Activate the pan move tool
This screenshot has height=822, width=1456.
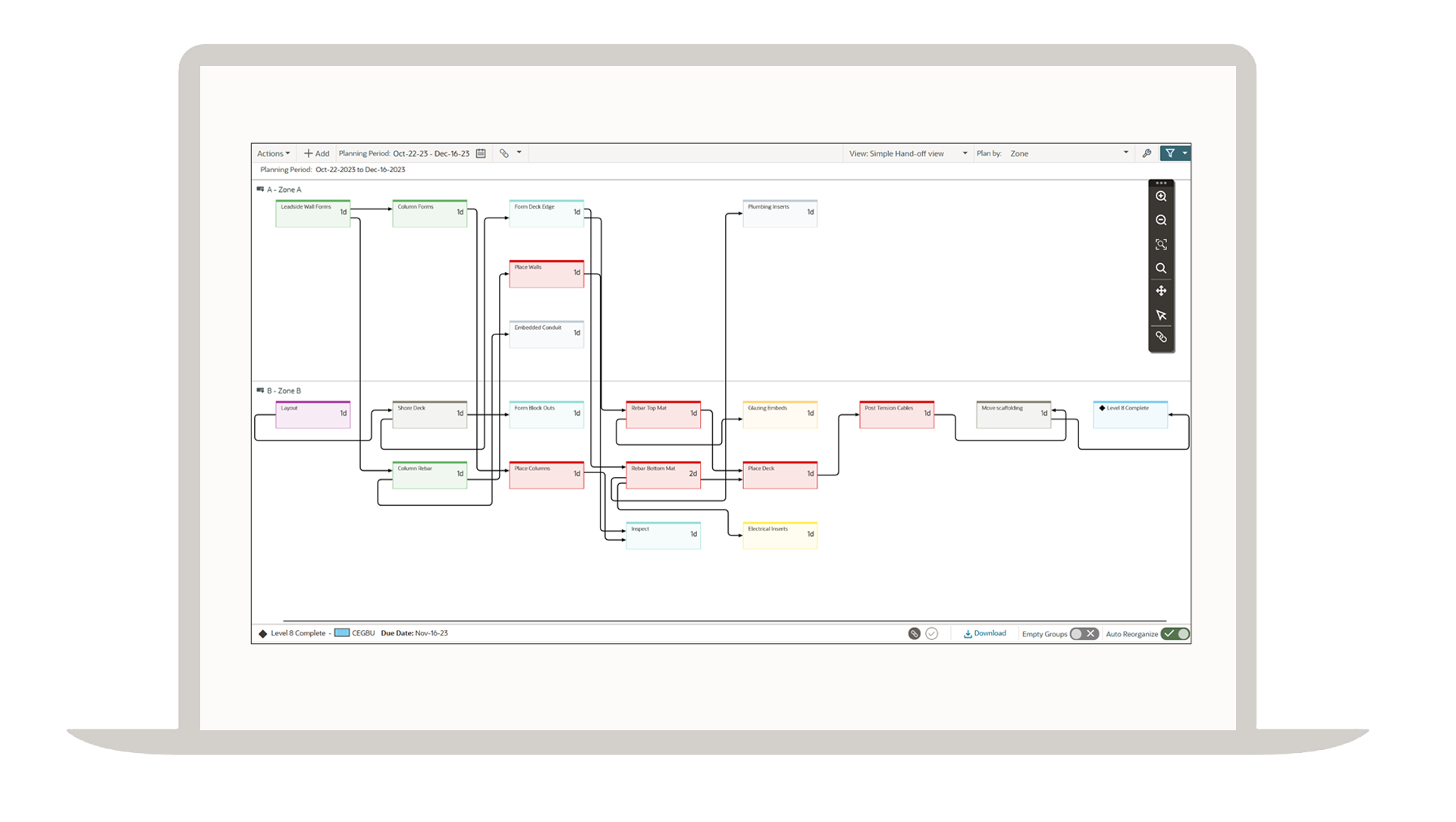(x=1161, y=291)
